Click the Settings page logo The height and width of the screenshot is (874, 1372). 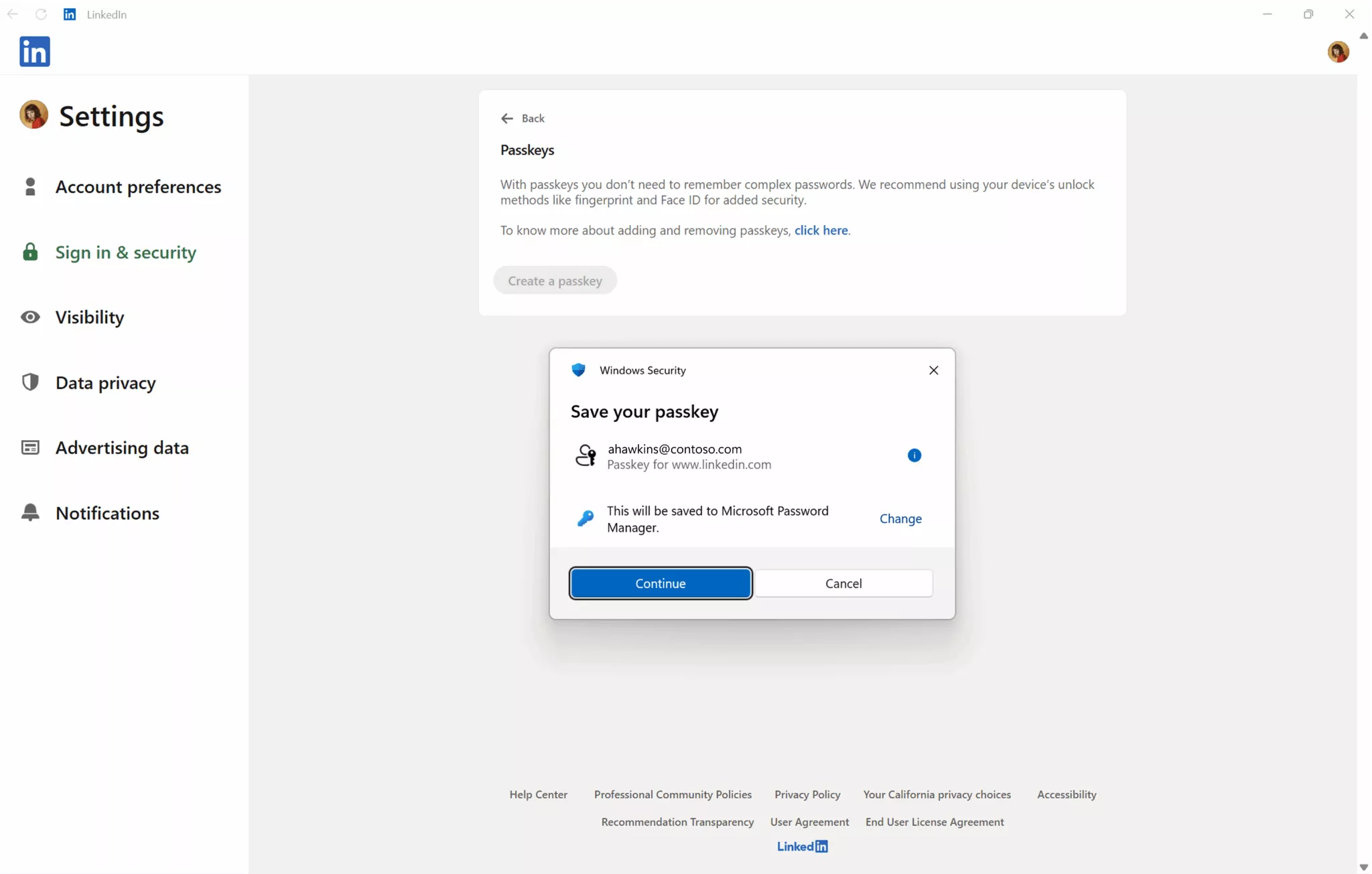pos(32,115)
